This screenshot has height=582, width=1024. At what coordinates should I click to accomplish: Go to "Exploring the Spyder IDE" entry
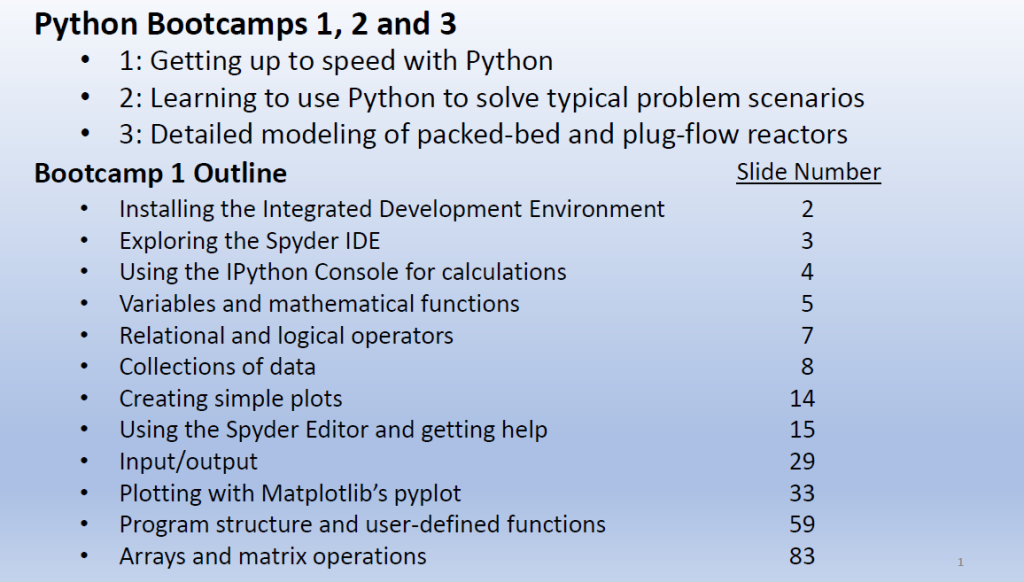(249, 241)
